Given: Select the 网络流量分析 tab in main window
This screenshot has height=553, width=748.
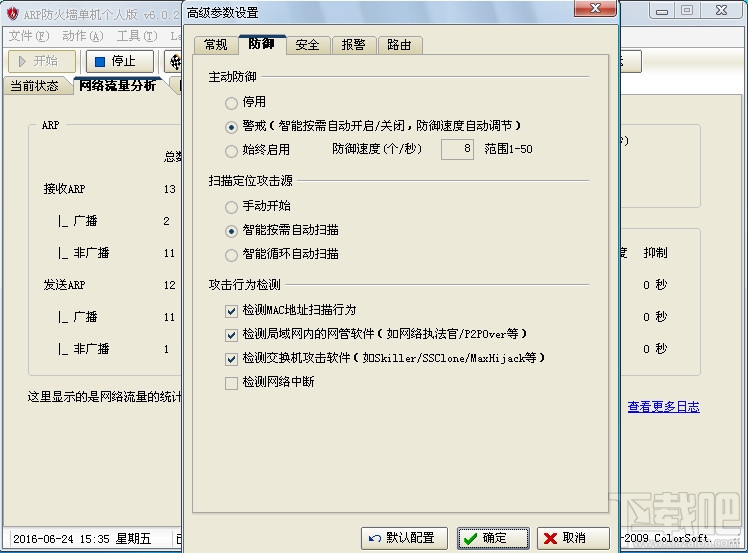Looking at the screenshot, I should (x=118, y=85).
